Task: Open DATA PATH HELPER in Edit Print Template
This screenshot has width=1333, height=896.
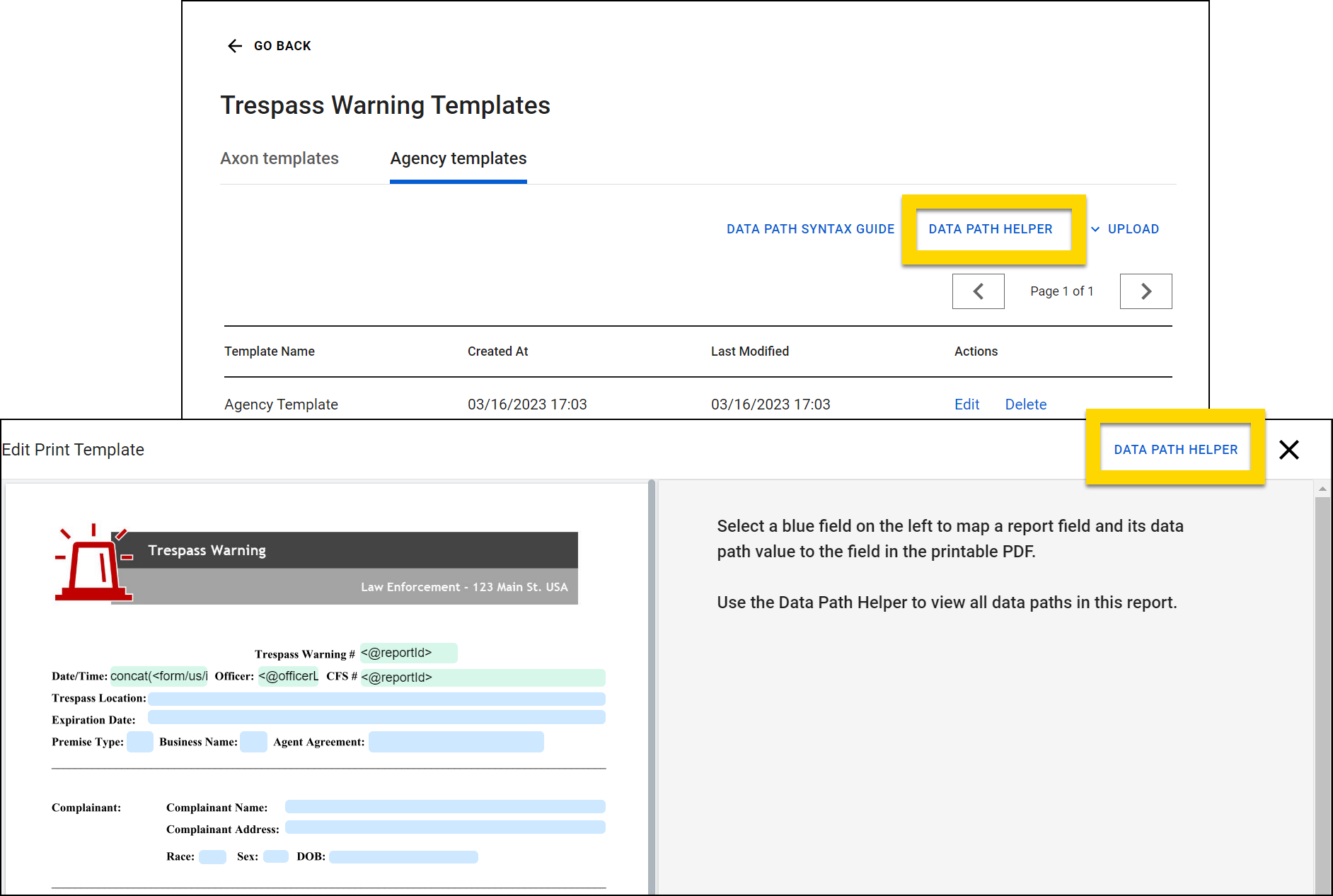Action: [x=1175, y=449]
